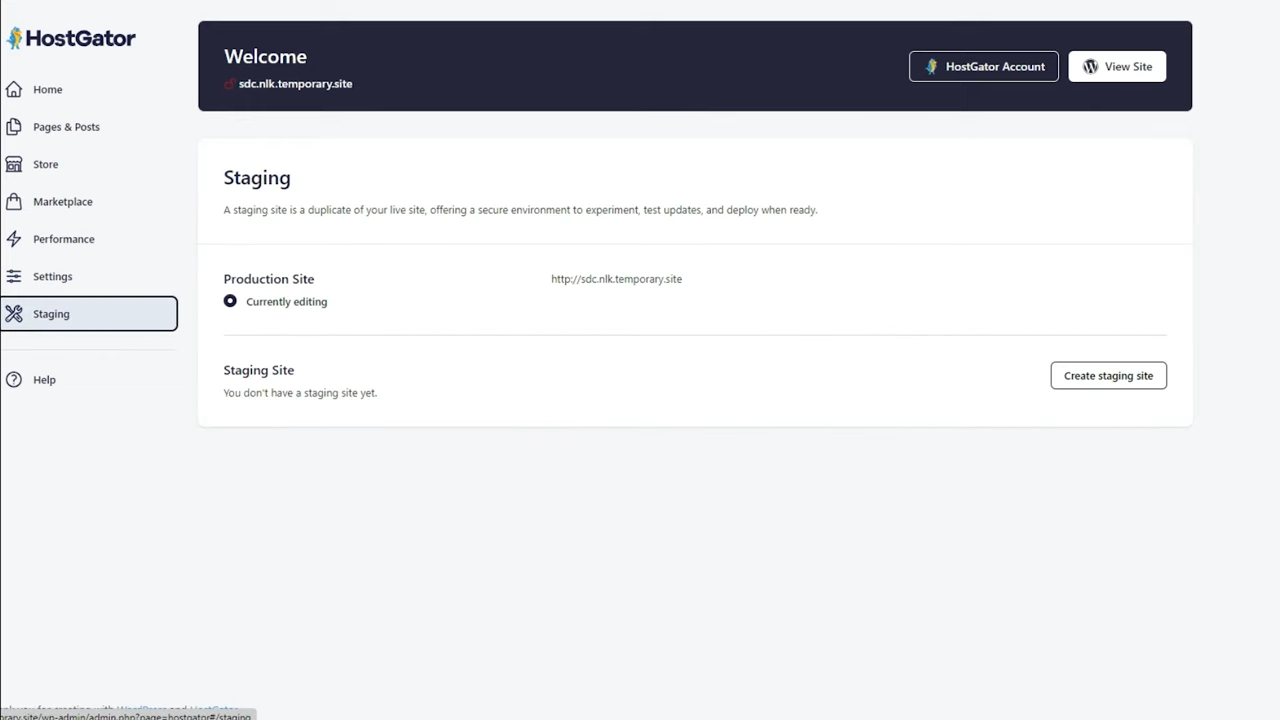Select Staging menu item
Screen dimensions: 1280x720
(89, 314)
